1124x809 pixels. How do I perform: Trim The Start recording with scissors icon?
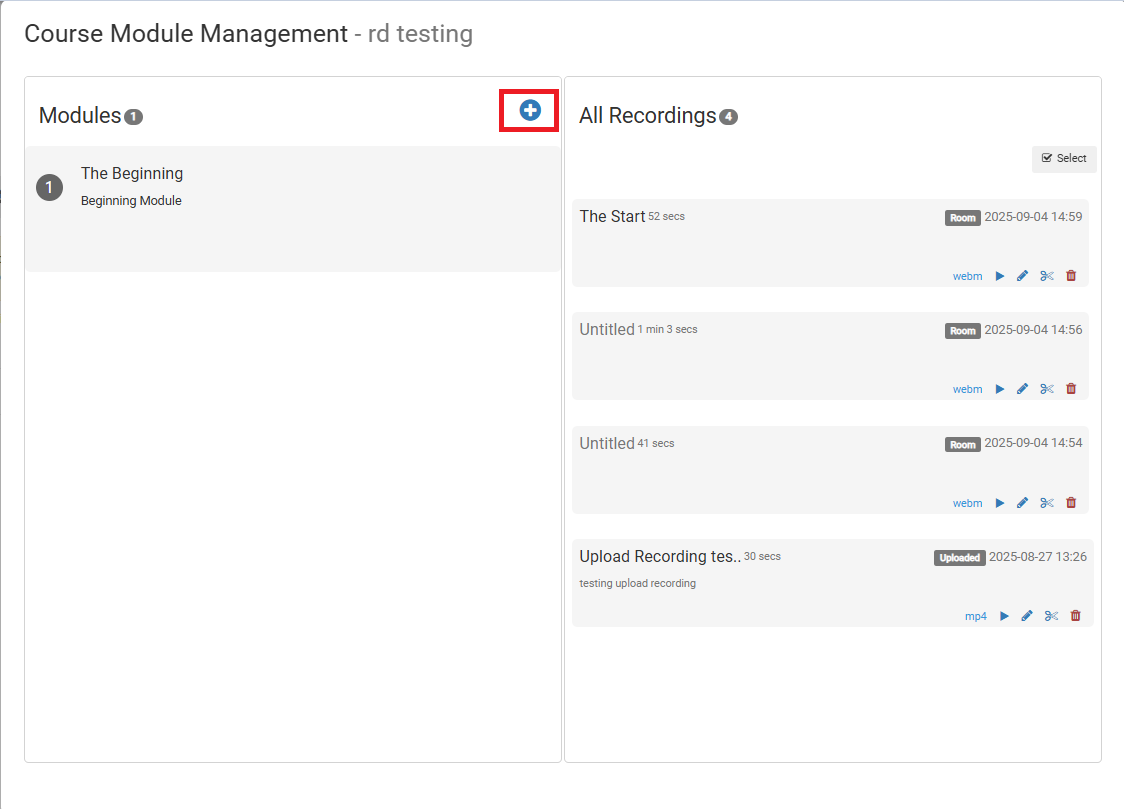(x=1047, y=276)
